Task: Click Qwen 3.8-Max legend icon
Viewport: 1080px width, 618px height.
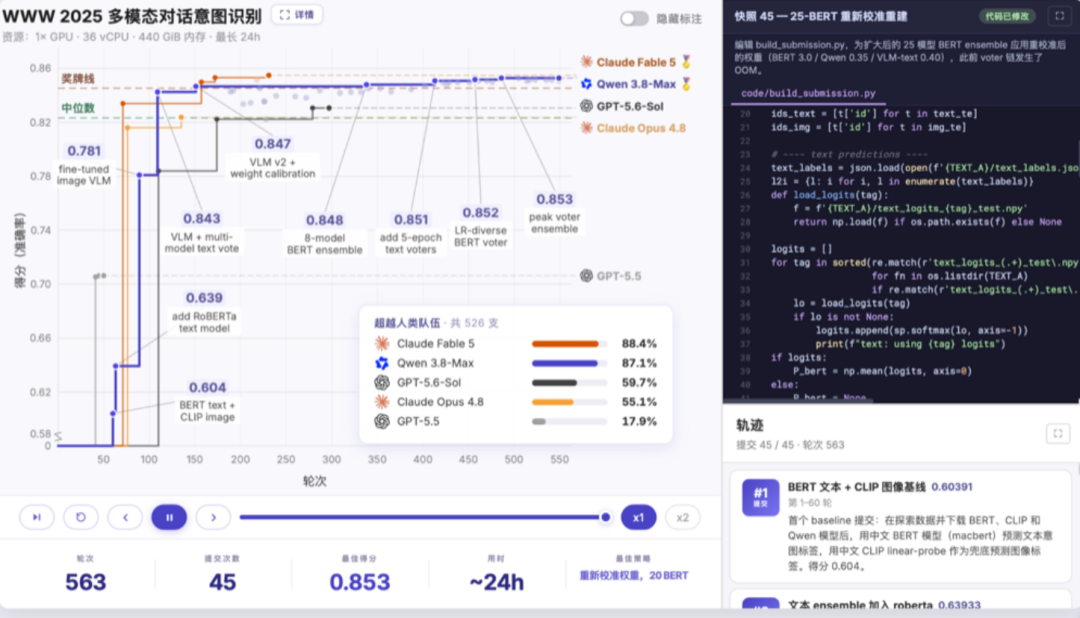Action: 586,83
